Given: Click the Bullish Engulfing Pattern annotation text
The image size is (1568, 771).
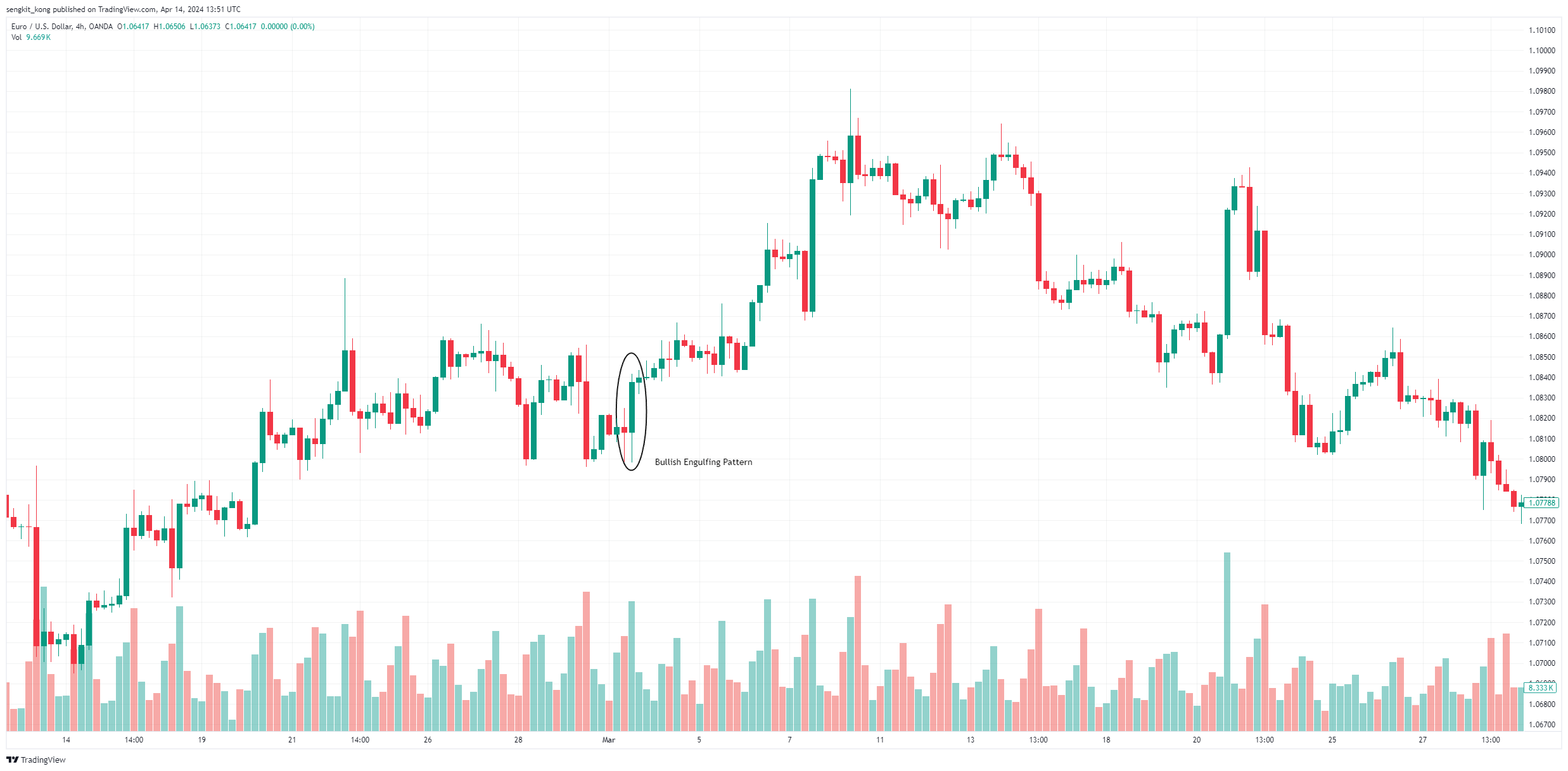Looking at the screenshot, I should [703, 462].
